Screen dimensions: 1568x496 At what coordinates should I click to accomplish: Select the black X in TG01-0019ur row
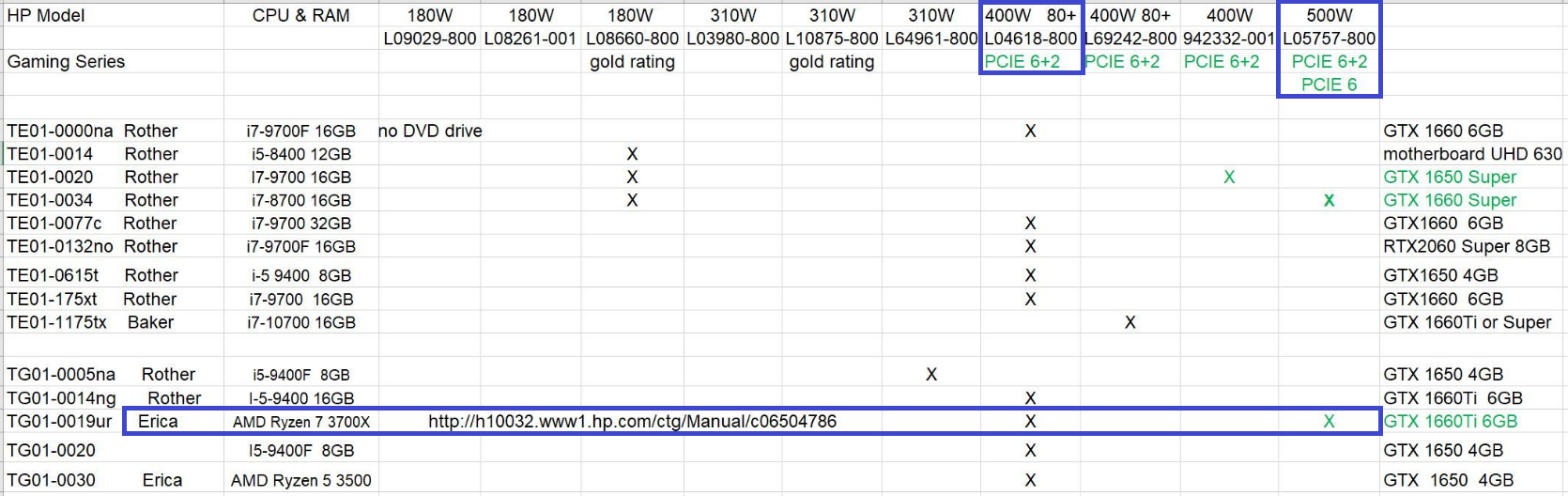(x=1030, y=421)
